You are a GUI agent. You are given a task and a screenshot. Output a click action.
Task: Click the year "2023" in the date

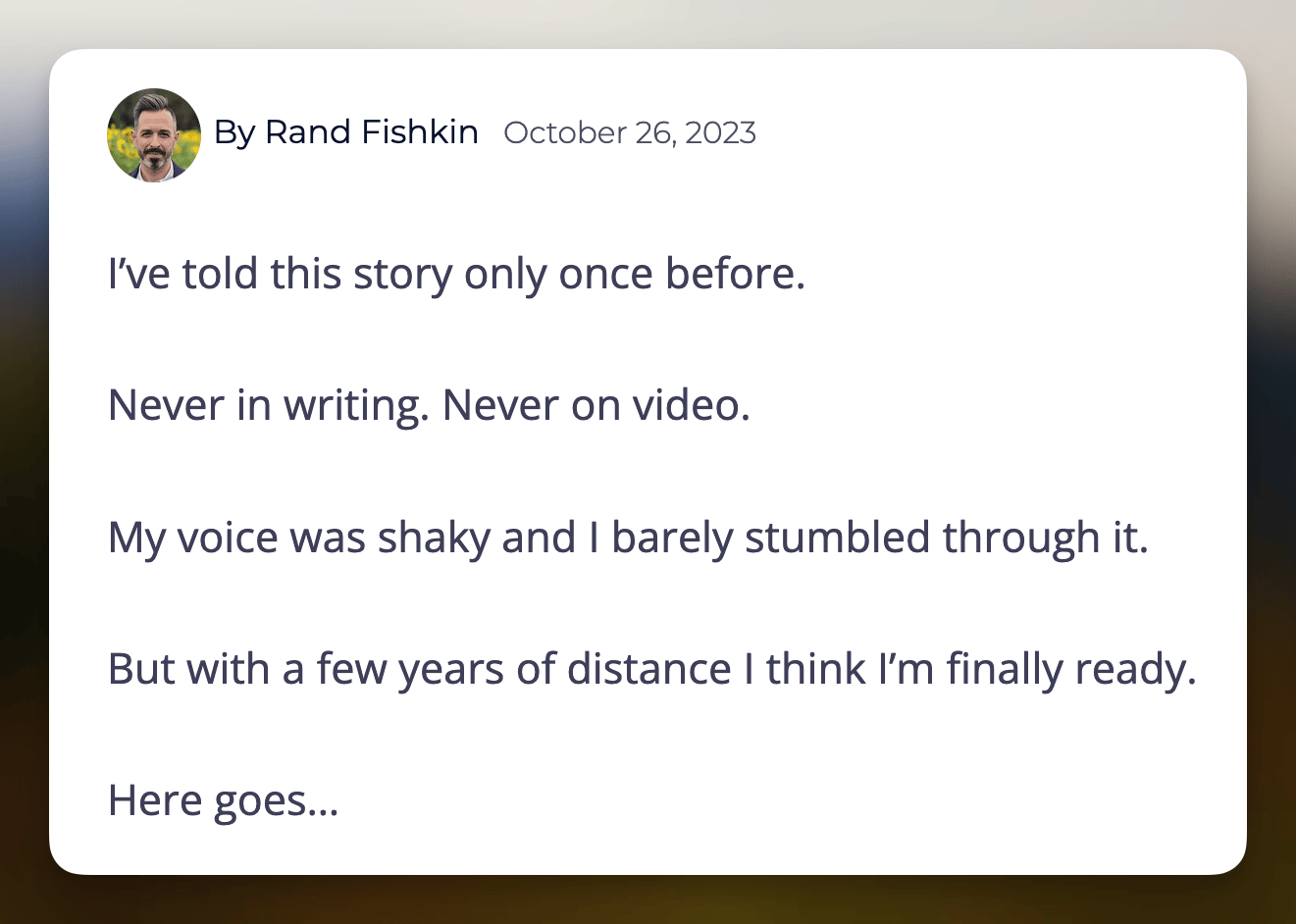tap(720, 132)
